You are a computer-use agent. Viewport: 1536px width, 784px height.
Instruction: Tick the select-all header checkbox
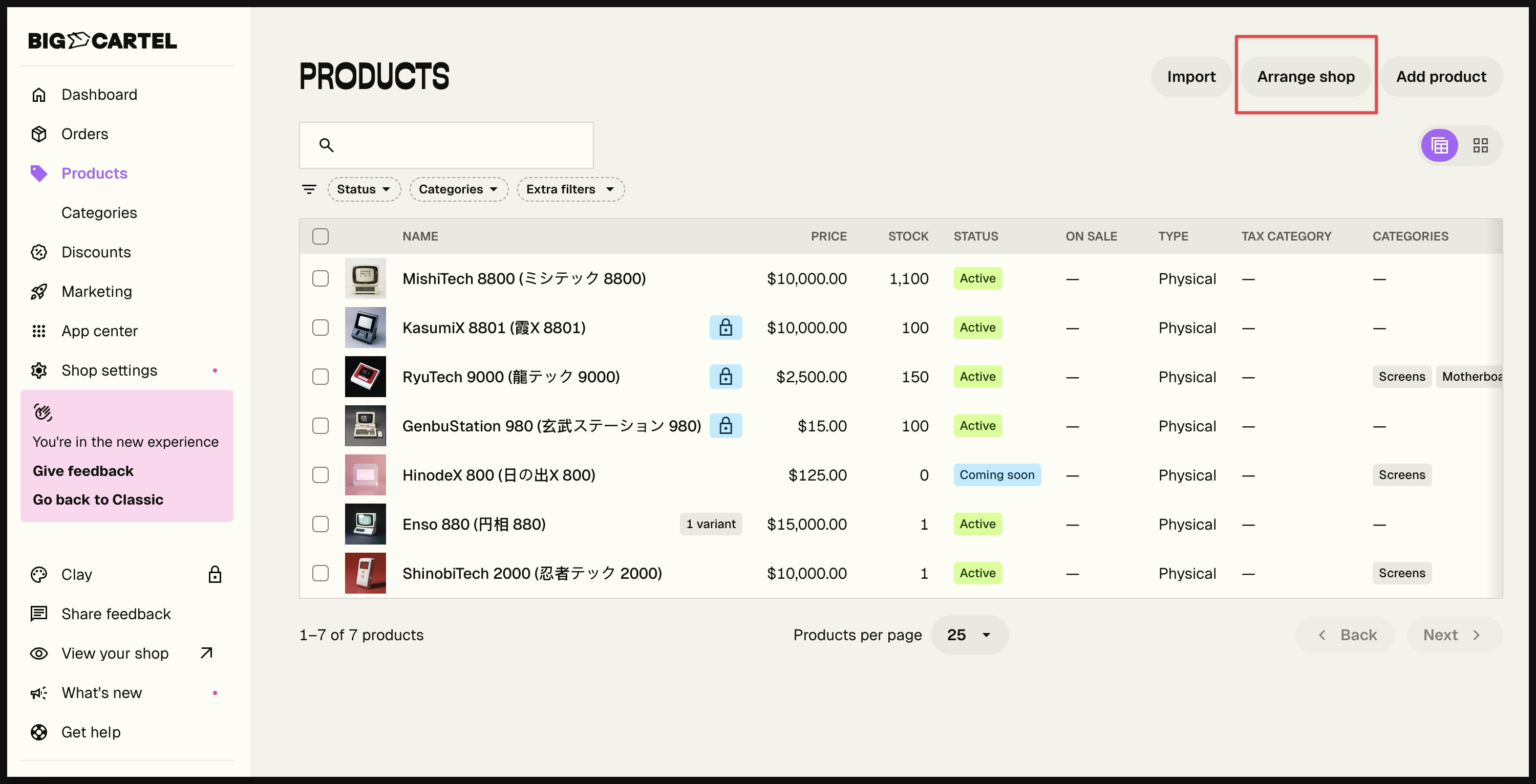click(x=320, y=236)
